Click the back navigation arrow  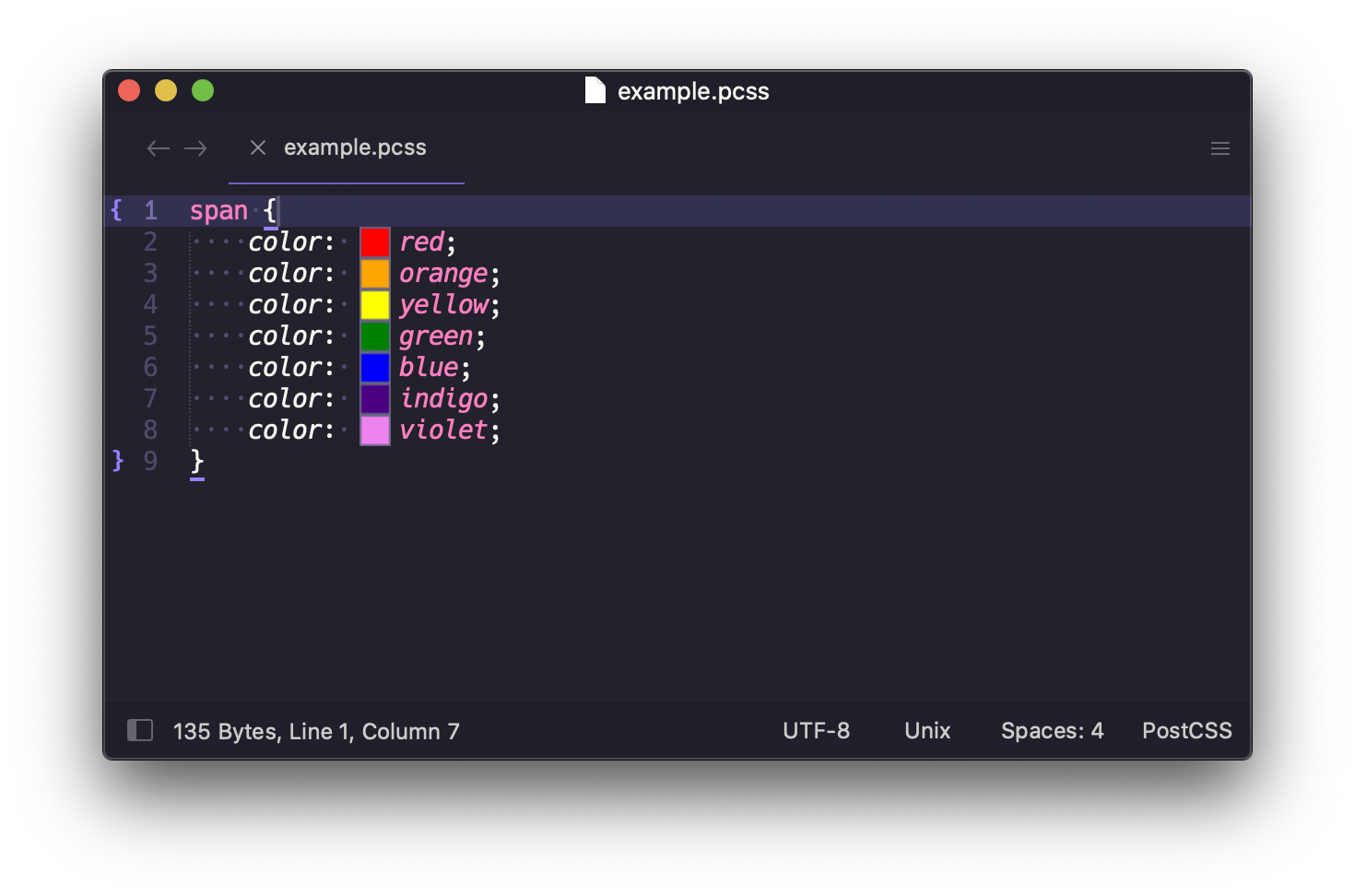coord(158,147)
